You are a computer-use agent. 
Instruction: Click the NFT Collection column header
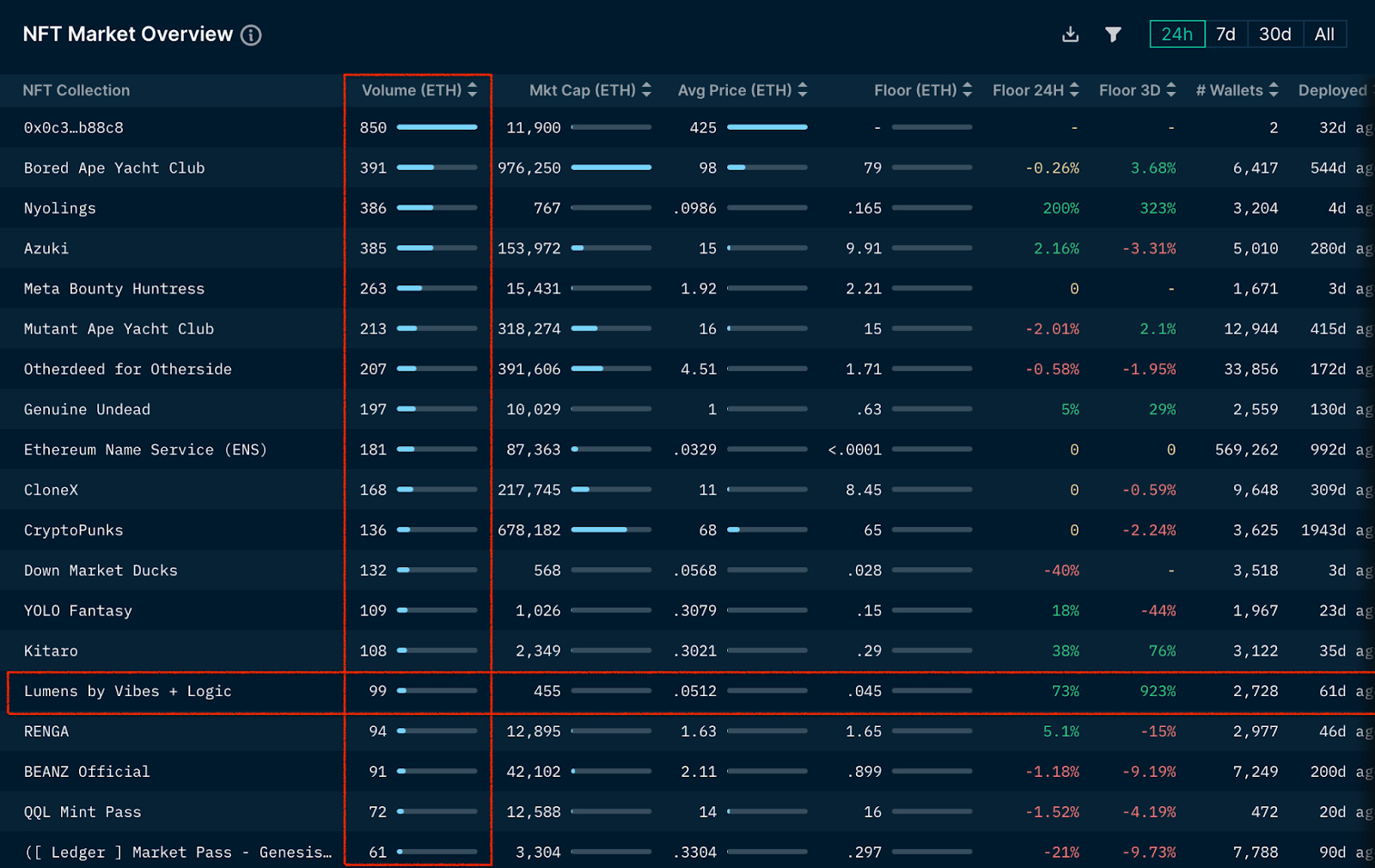point(76,90)
